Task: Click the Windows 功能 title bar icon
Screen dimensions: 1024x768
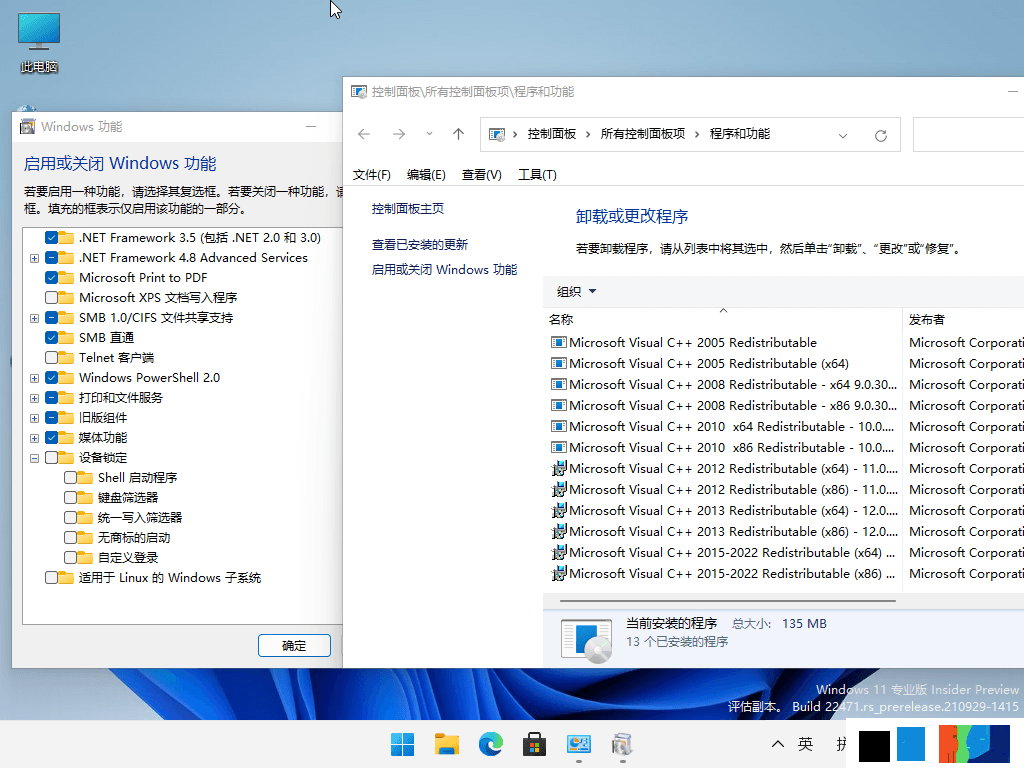Action: tap(27, 127)
